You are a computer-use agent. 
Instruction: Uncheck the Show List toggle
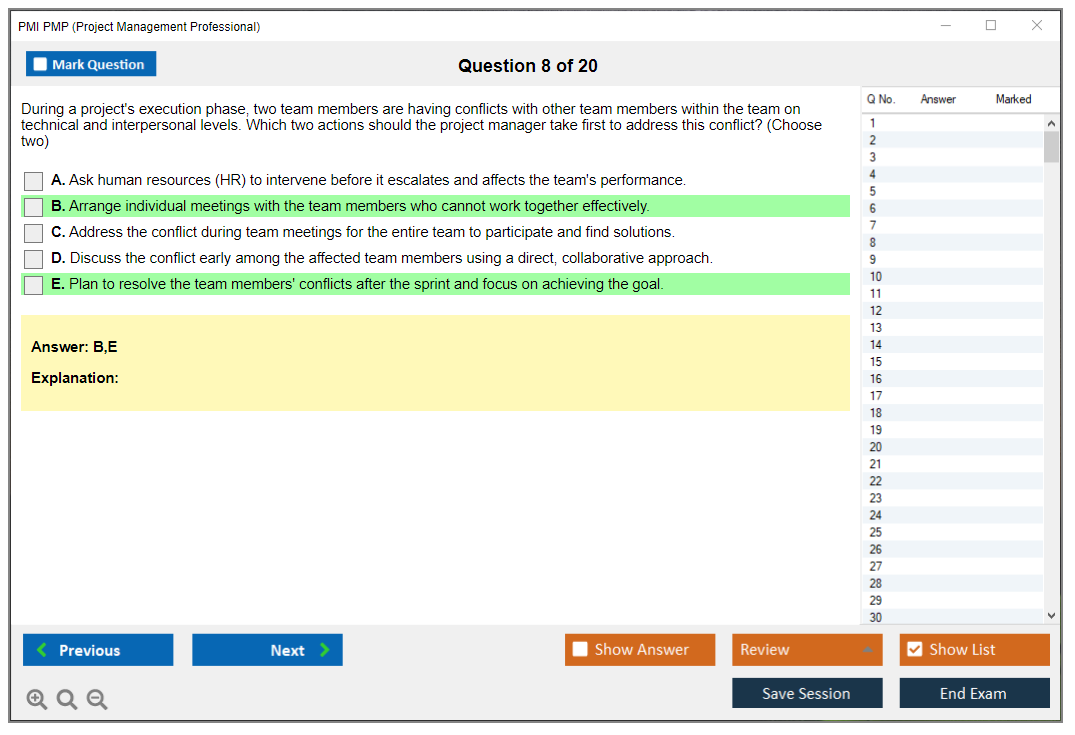[914, 650]
